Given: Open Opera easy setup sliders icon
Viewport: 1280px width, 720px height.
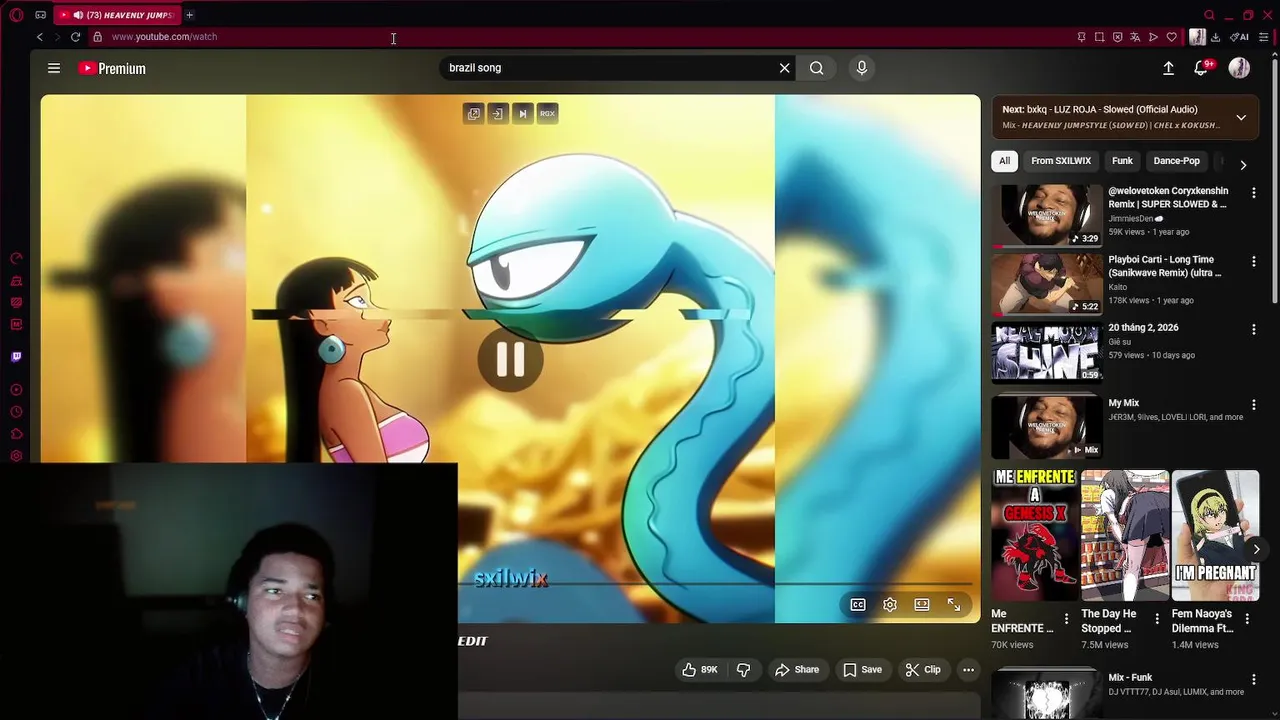Looking at the screenshot, I should [x=1264, y=37].
